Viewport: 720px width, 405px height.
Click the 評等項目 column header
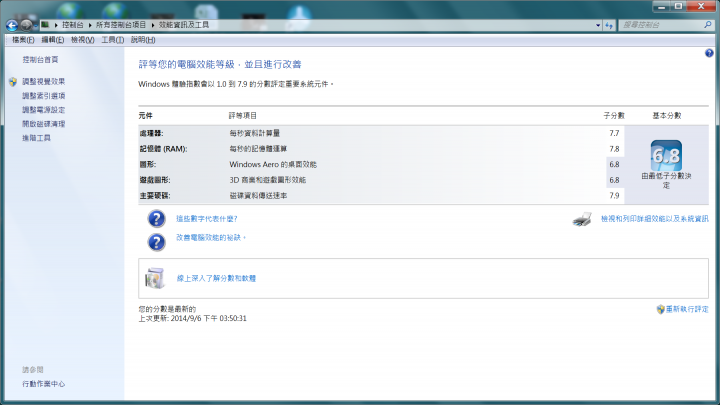pos(243,116)
